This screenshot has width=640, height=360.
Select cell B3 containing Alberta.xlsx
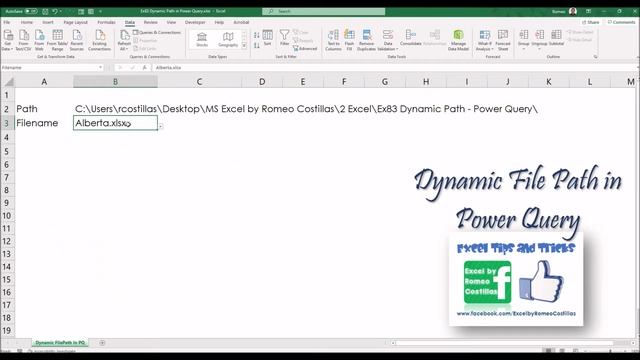point(116,123)
